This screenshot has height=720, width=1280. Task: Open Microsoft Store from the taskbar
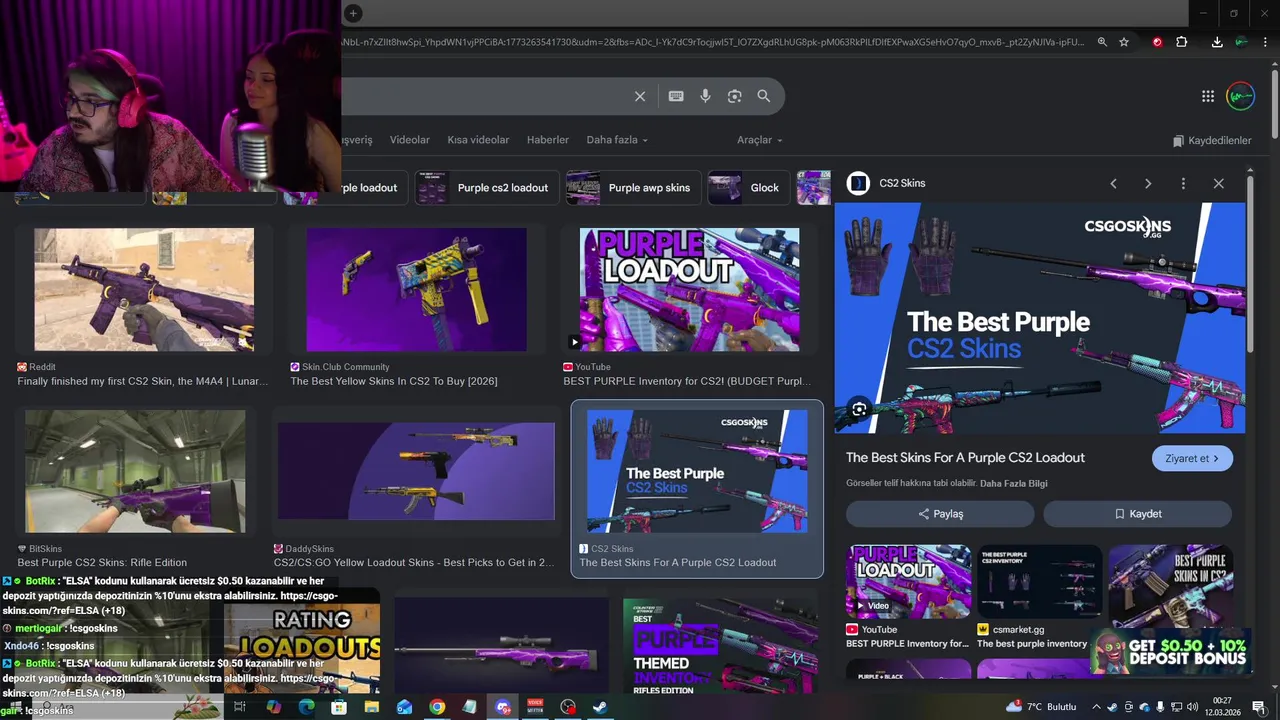[339, 707]
